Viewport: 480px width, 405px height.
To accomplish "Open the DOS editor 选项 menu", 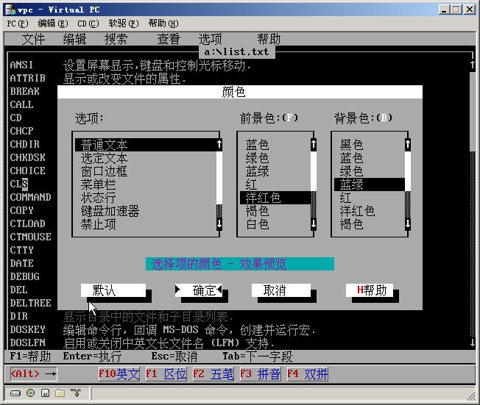I will [x=210, y=39].
